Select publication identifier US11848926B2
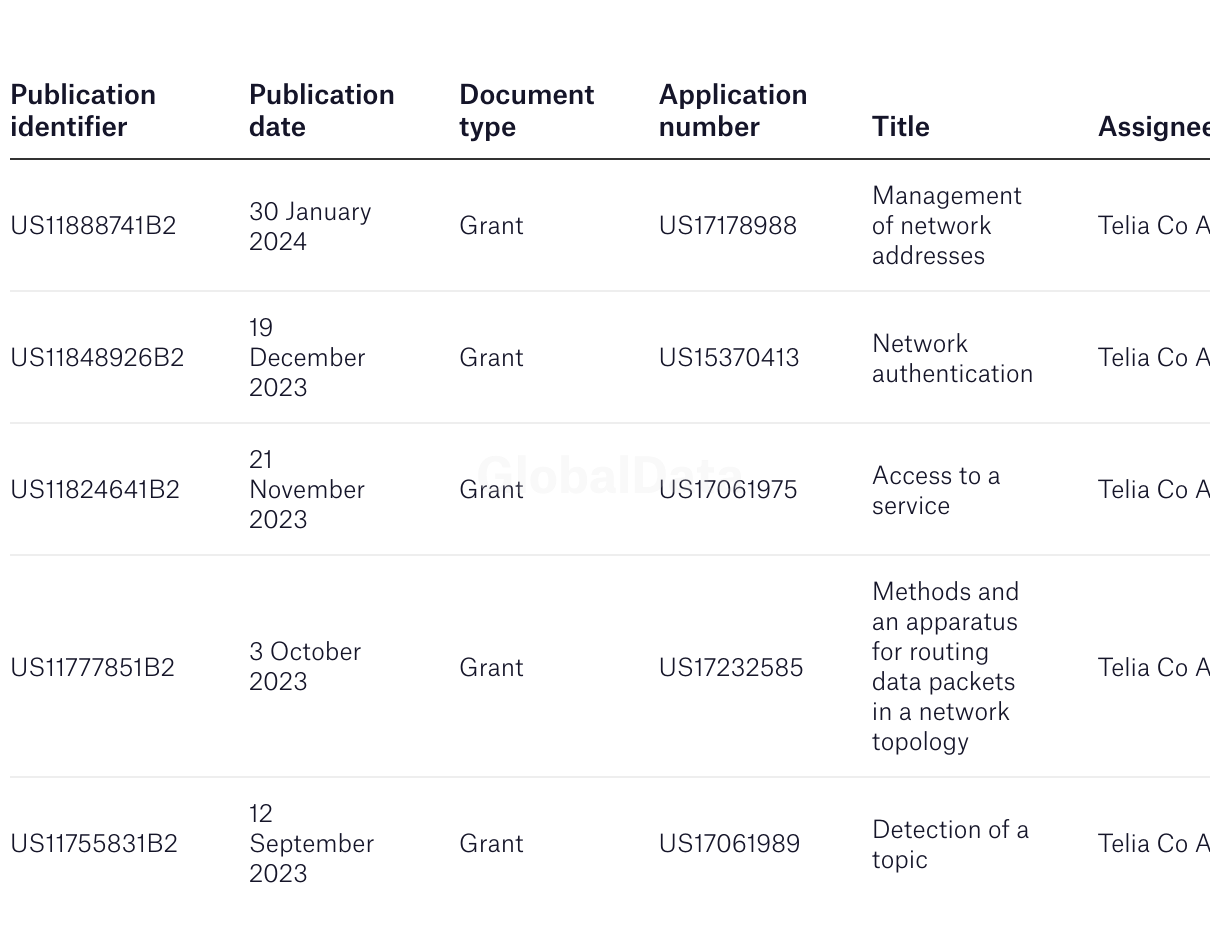 (97, 358)
